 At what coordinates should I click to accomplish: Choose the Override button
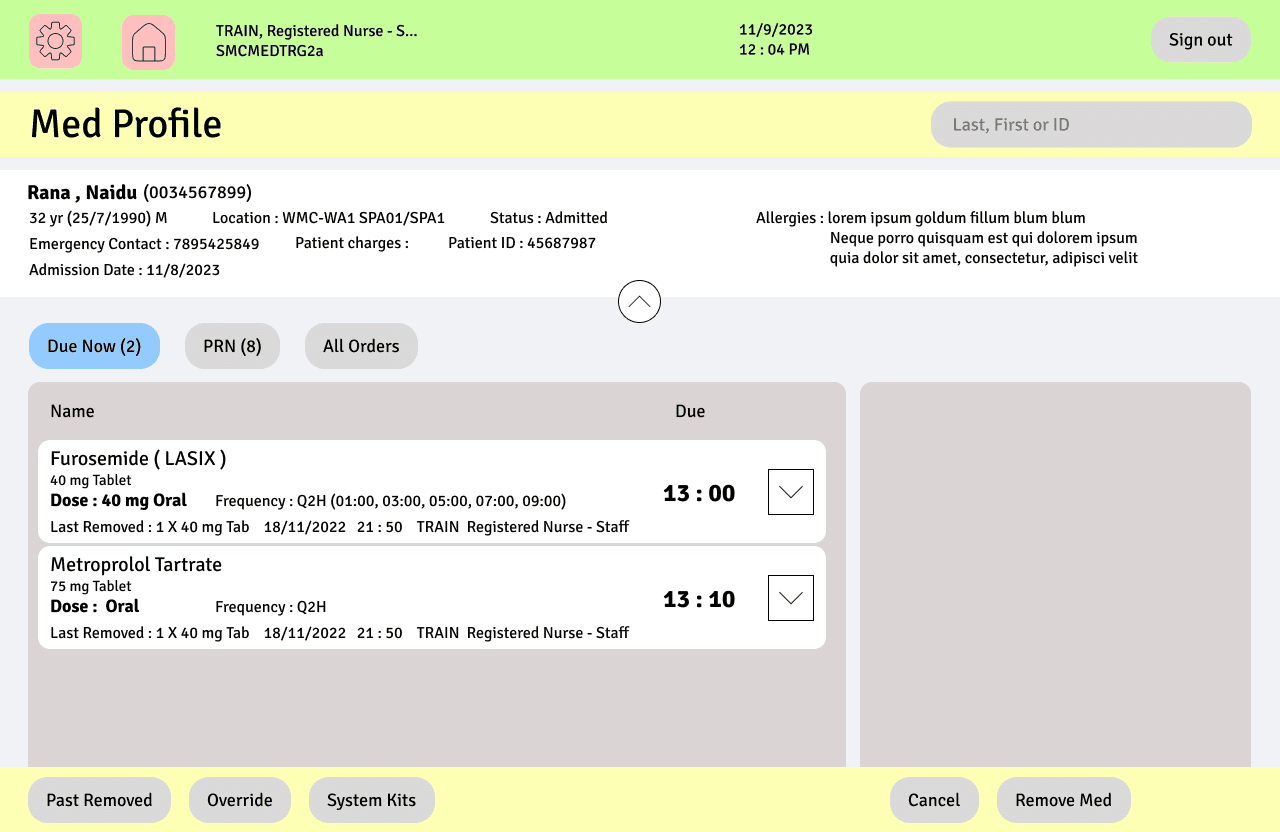point(240,800)
